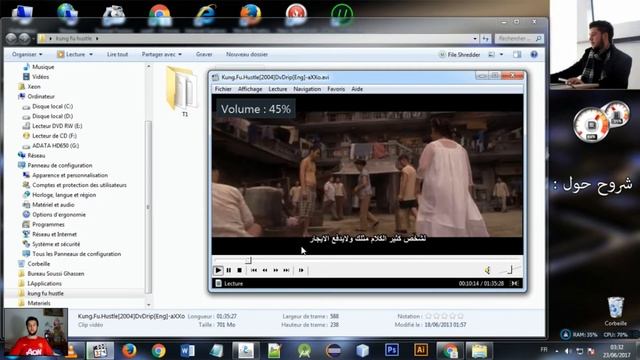
Task: Step forward one frame in the player
Action: click(x=301, y=270)
